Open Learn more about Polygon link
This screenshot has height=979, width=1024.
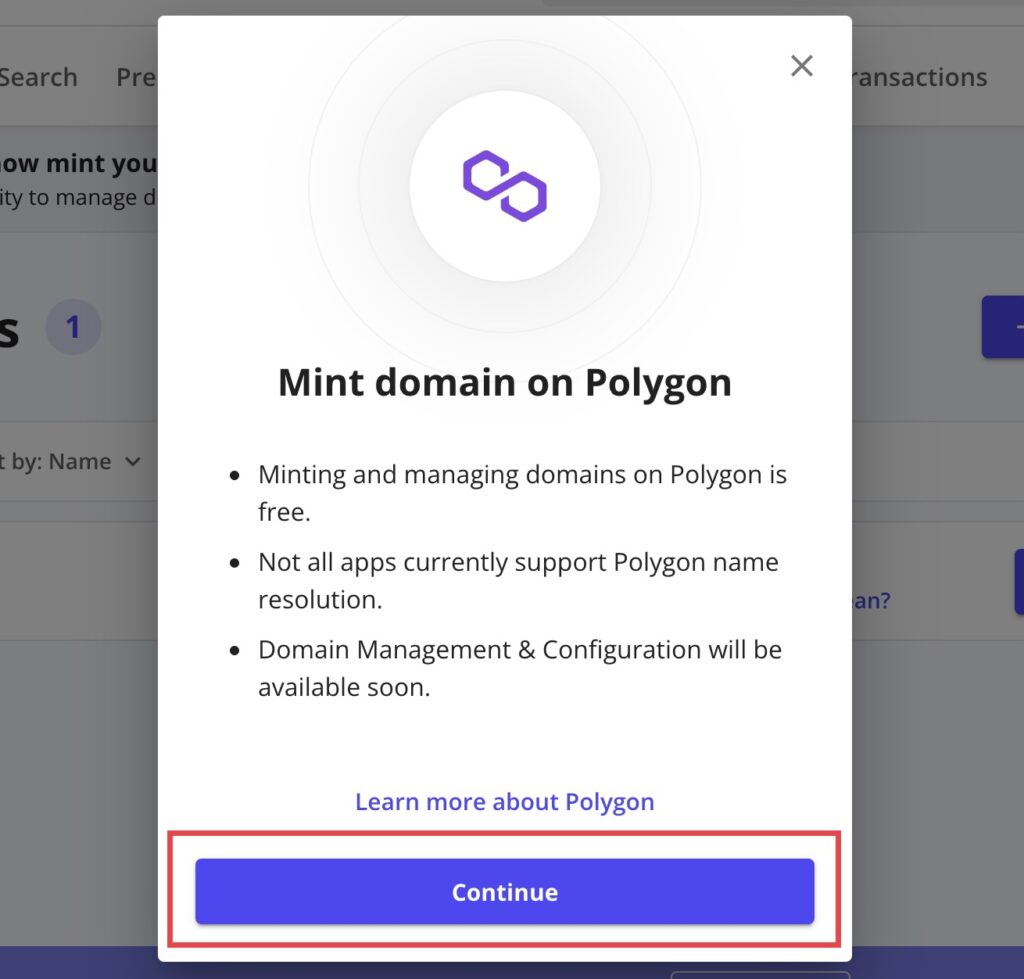pyautogui.click(x=504, y=801)
